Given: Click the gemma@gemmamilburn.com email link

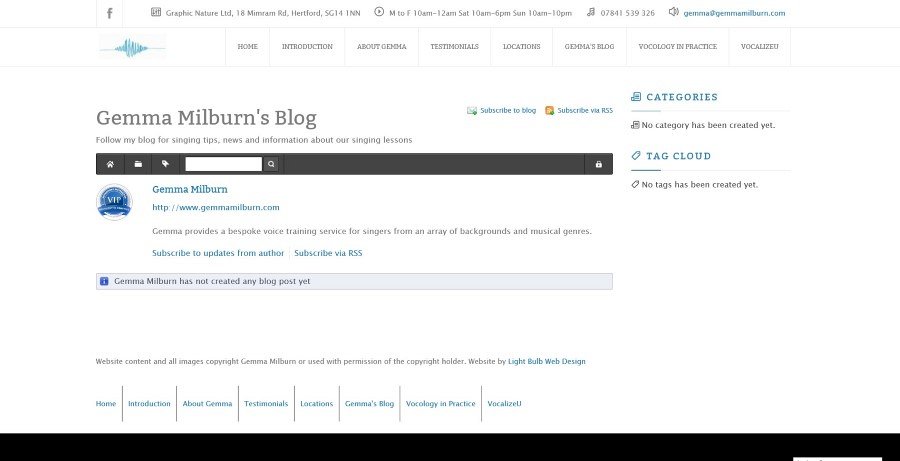Looking at the screenshot, I should point(734,13).
